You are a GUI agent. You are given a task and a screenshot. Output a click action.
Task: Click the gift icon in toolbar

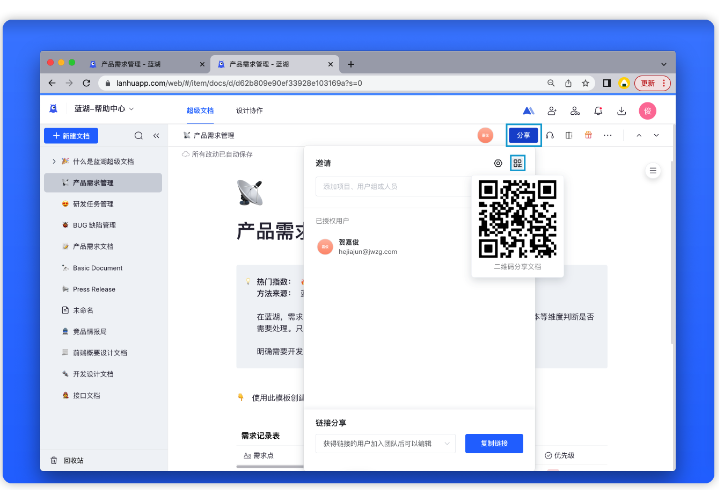[x=588, y=135]
